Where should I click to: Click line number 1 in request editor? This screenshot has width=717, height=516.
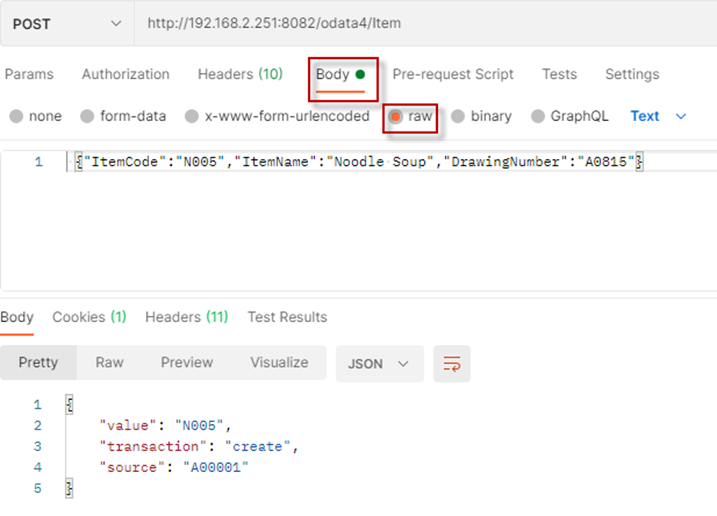[x=38, y=162]
